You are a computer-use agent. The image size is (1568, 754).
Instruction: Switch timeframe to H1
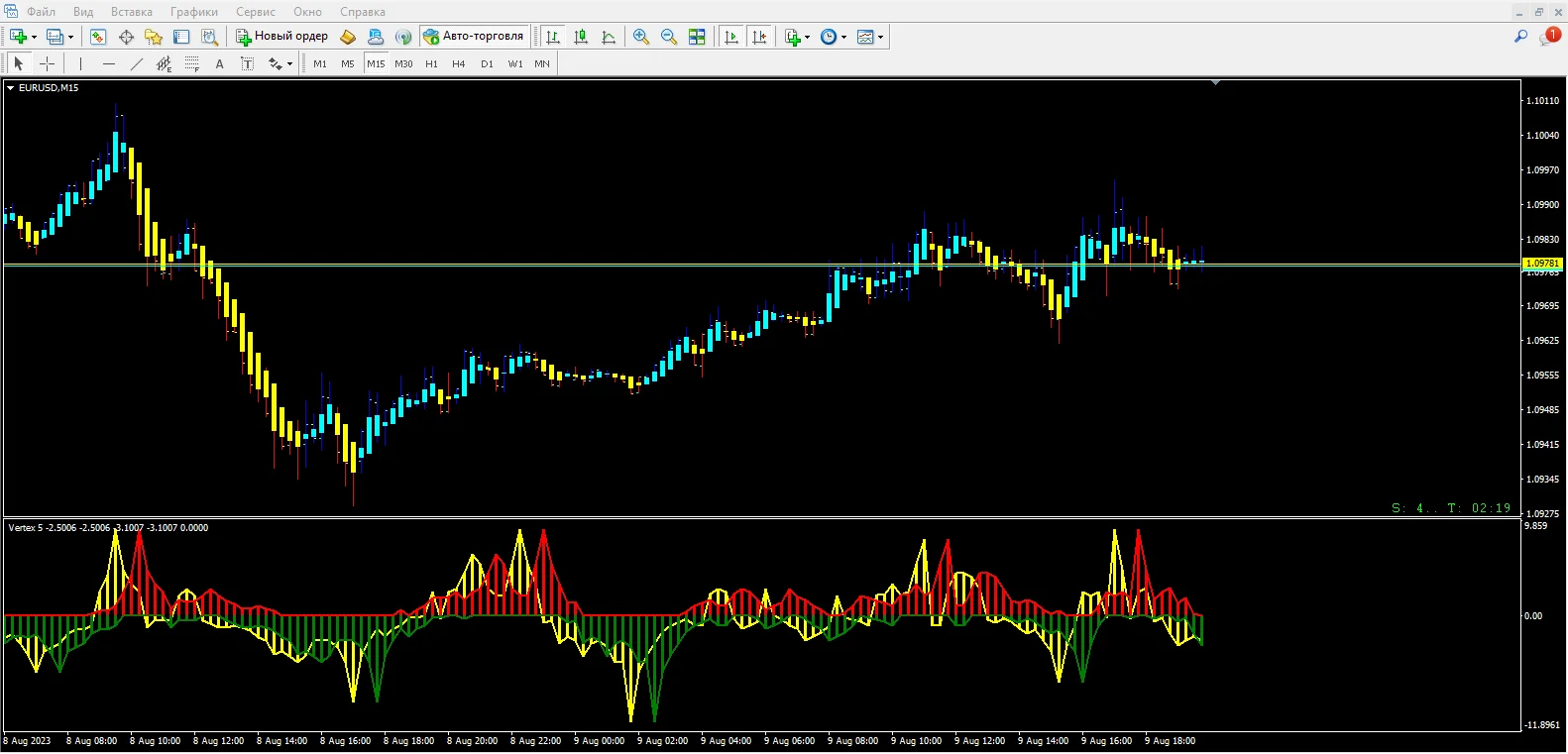[431, 63]
